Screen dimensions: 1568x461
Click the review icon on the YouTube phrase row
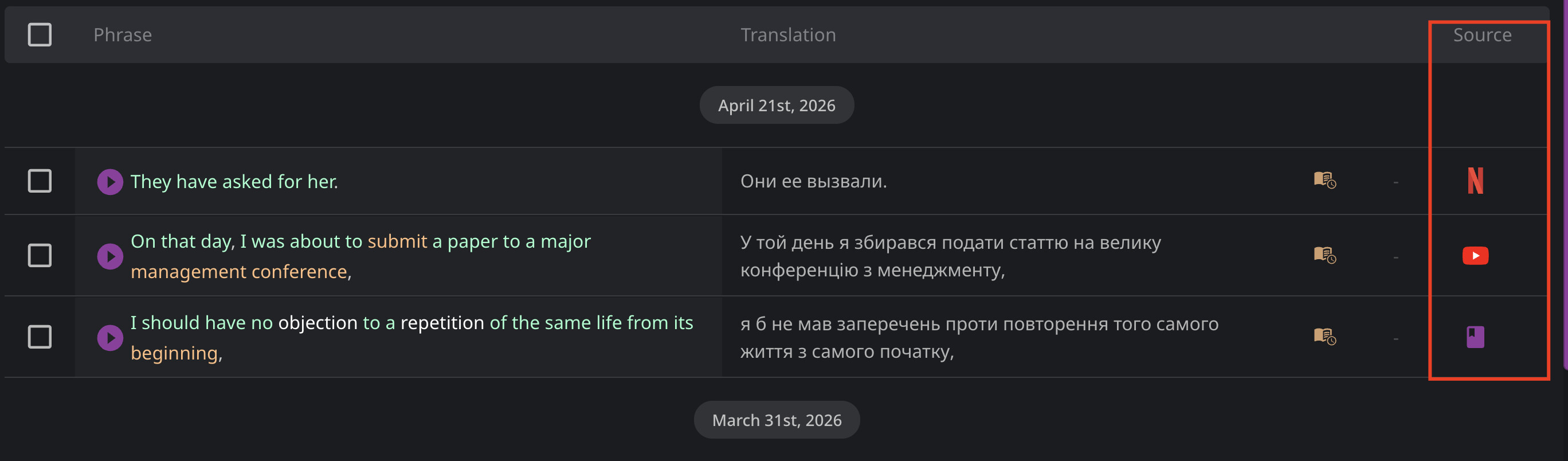tap(1324, 255)
